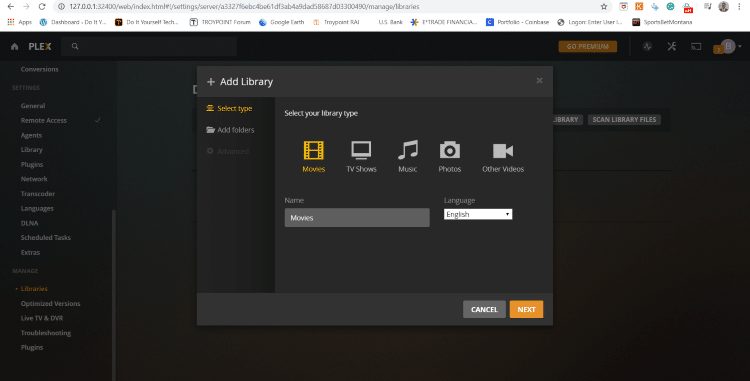Click the Plex home icon
This screenshot has width=750, height=381.
click(x=14, y=46)
